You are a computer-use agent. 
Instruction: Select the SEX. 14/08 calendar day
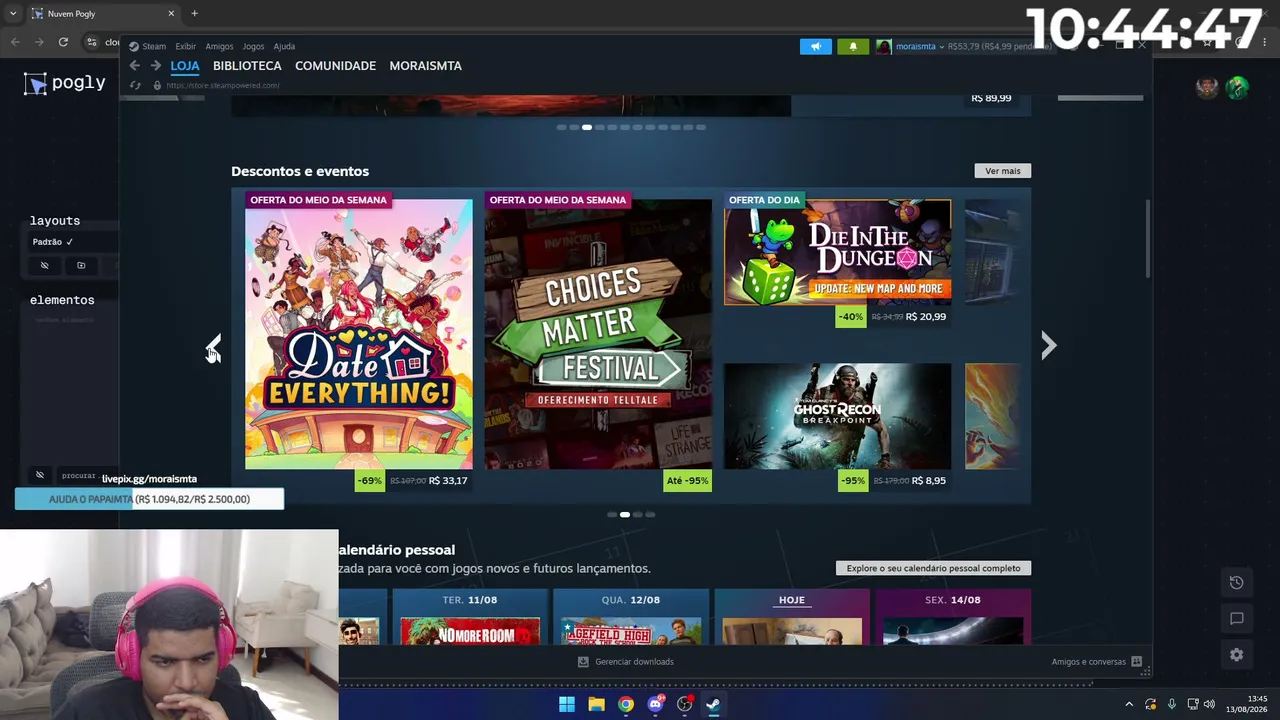click(x=953, y=600)
